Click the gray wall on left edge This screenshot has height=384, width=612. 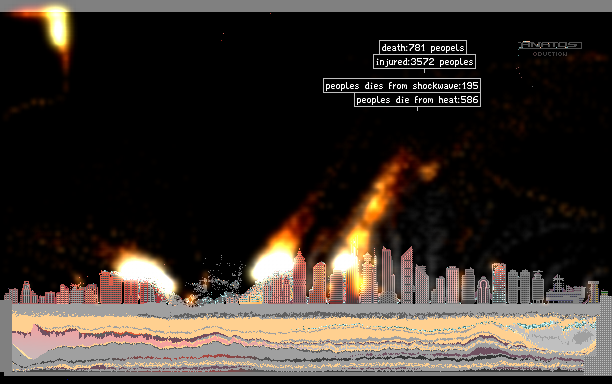pyautogui.click(x=5, y=336)
